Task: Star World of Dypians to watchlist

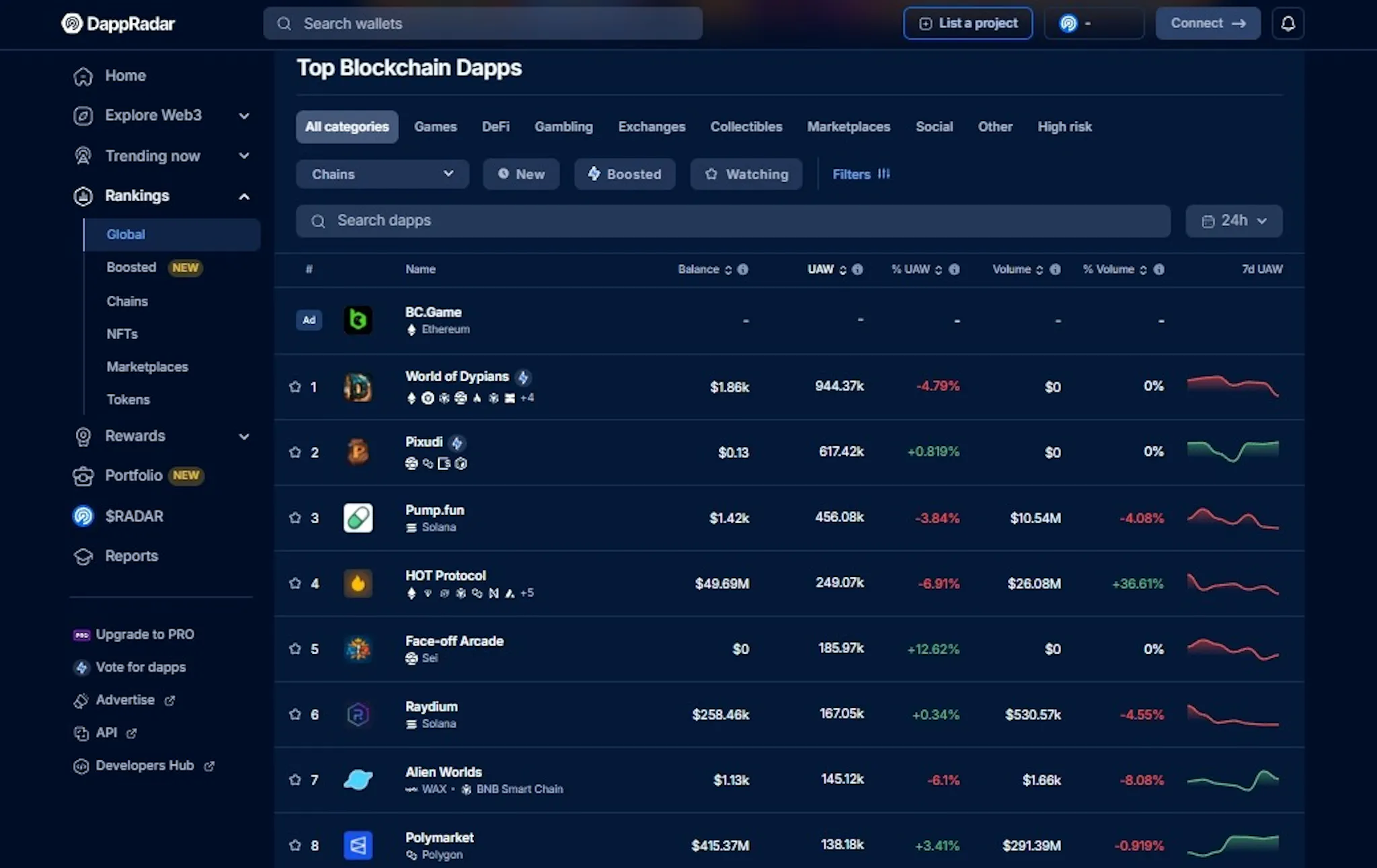Action: click(x=294, y=387)
